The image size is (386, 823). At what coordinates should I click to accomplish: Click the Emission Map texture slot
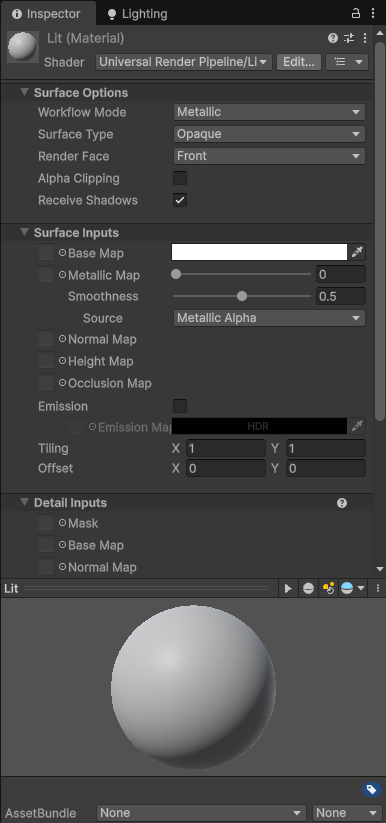click(x=76, y=426)
